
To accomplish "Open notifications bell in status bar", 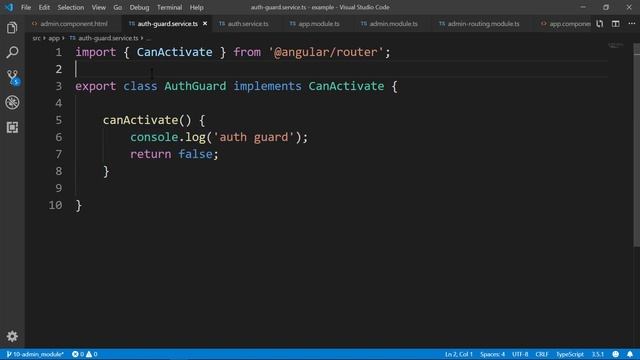I will 630,354.
